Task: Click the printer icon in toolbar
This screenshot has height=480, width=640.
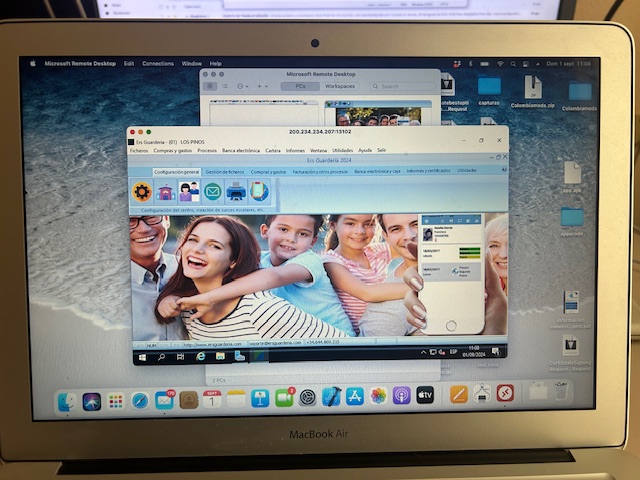Action: click(x=236, y=191)
